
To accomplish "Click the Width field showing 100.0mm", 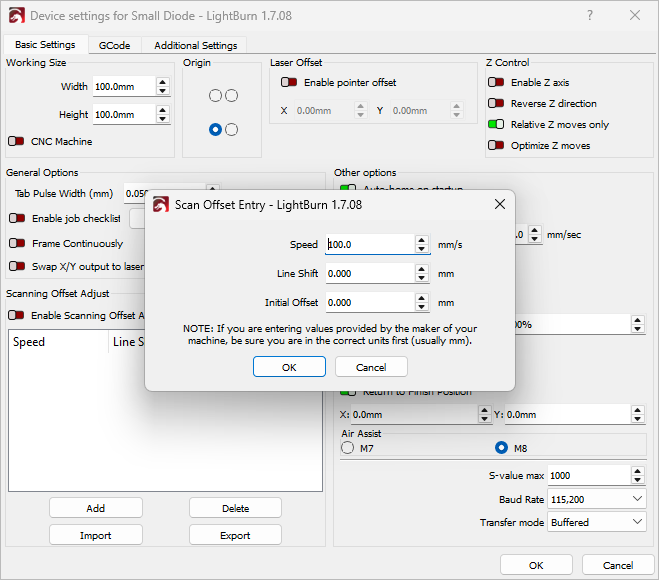I will (x=124, y=87).
